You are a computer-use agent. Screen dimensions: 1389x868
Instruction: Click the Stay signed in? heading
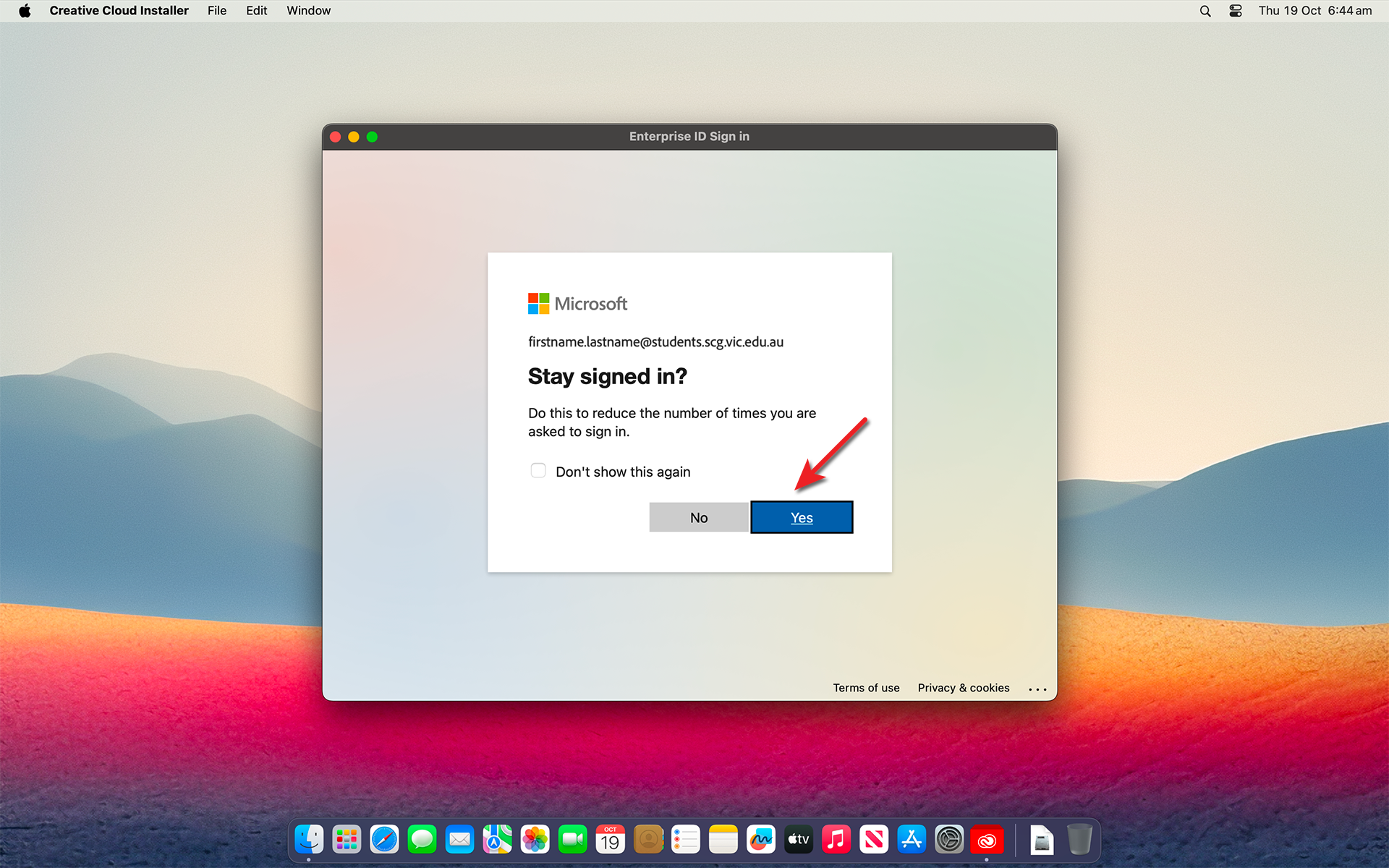click(x=607, y=376)
